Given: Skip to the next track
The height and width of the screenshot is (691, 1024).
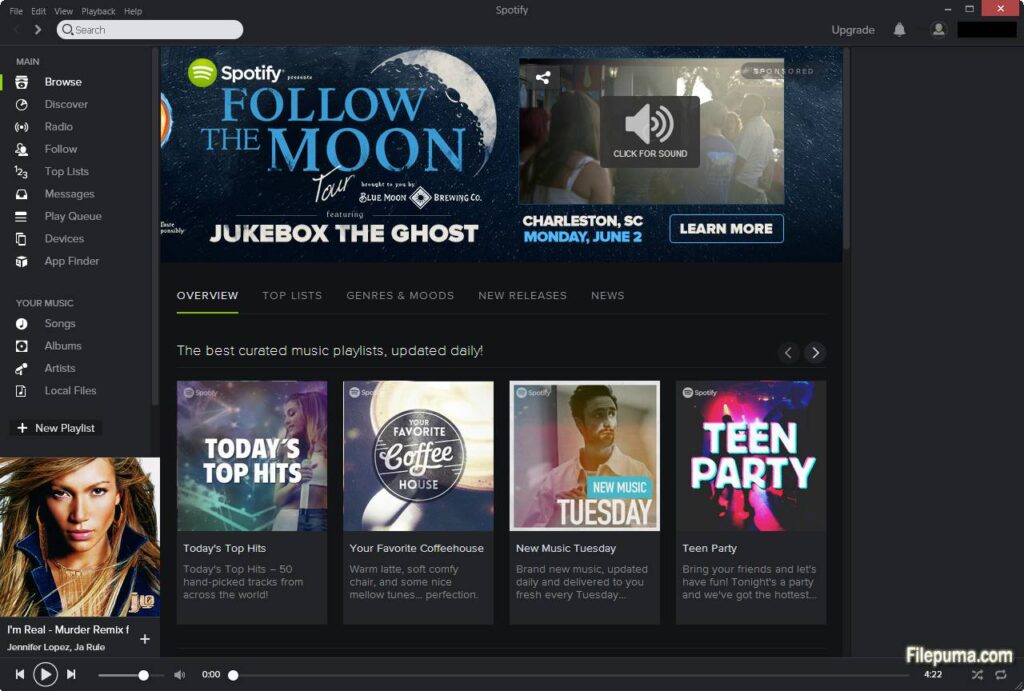Looking at the screenshot, I should coord(71,675).
